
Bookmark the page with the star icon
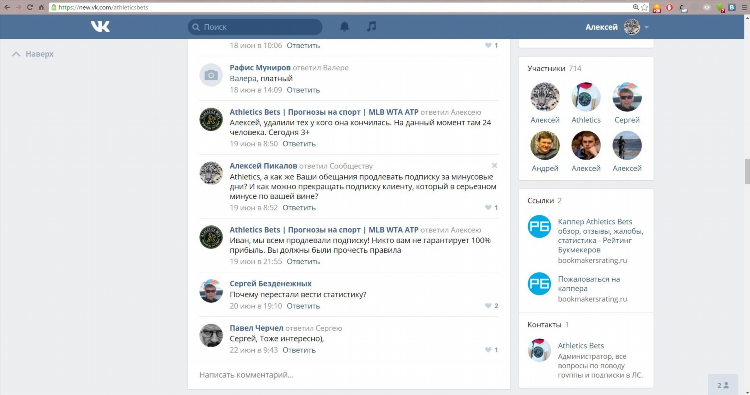coord(645,7)
